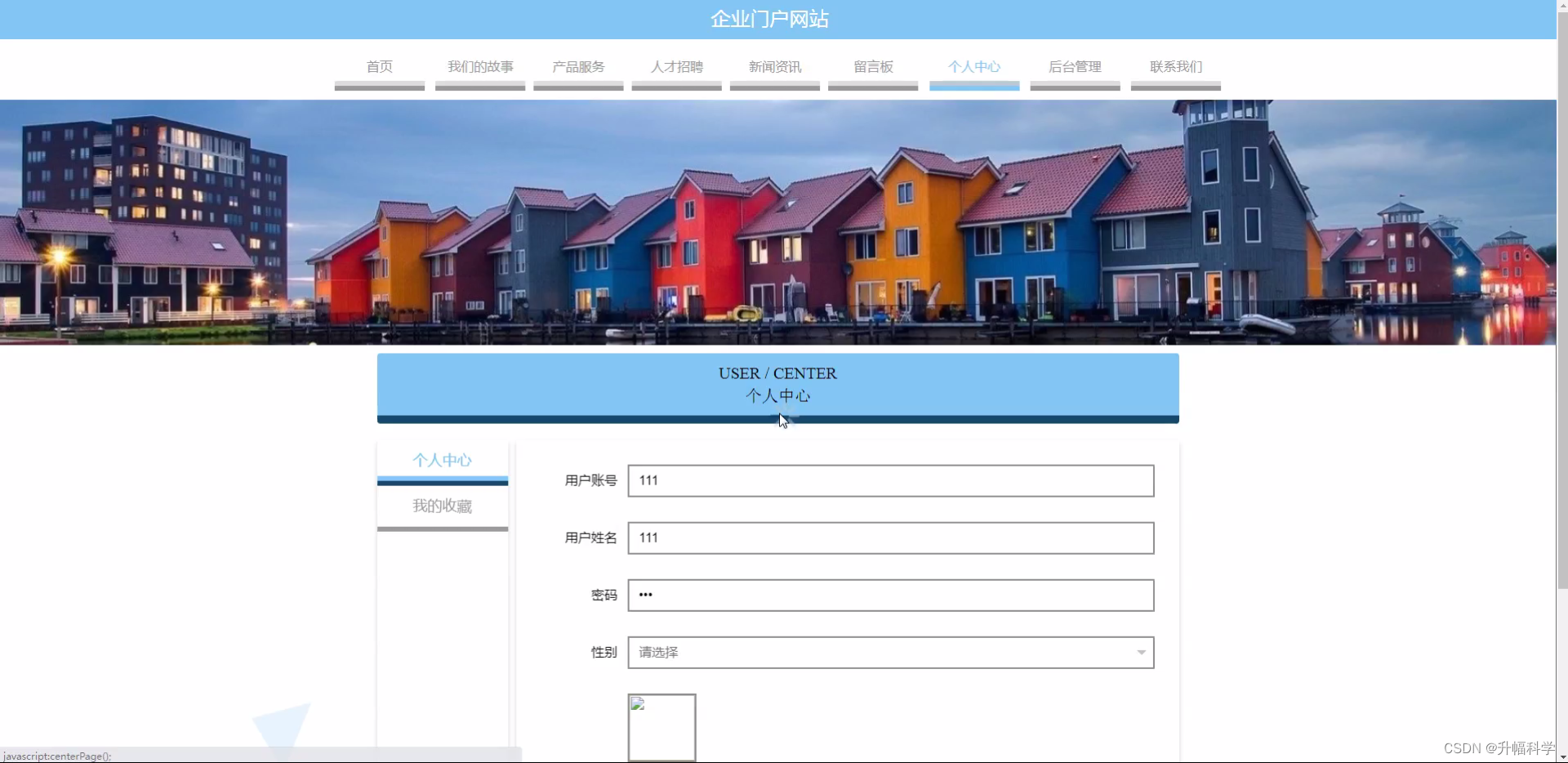Viewport: 1568px width, 763px height.
Task: Open the 首页 navigation menu item
Action: (378, 67)
